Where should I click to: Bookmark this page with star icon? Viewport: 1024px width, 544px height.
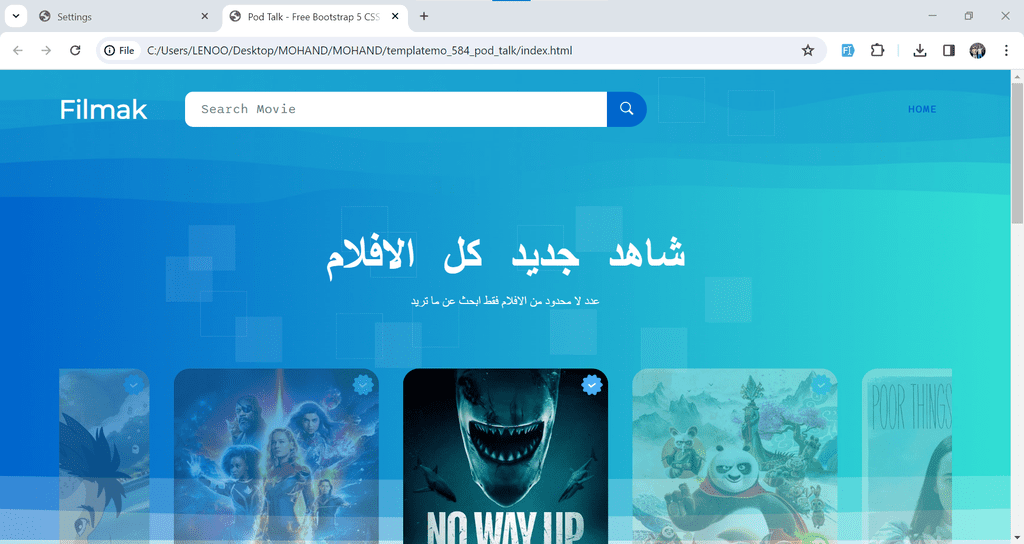click(808, 50)
